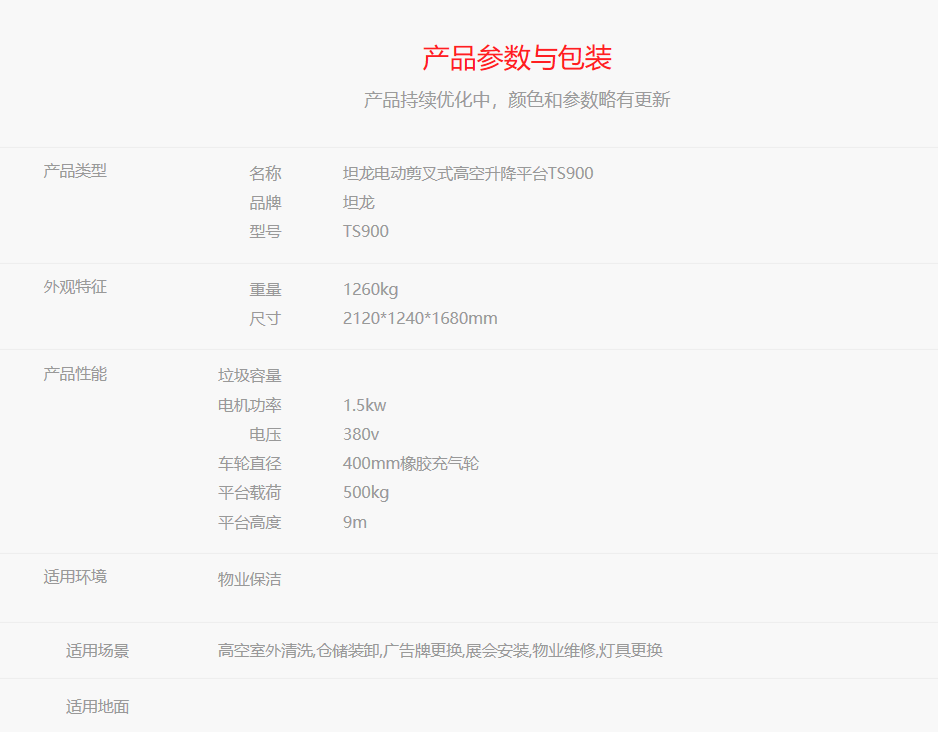Select the motor power value 1.5kw
The width and height of the screenshot is (938, 732).
[364, 405]
